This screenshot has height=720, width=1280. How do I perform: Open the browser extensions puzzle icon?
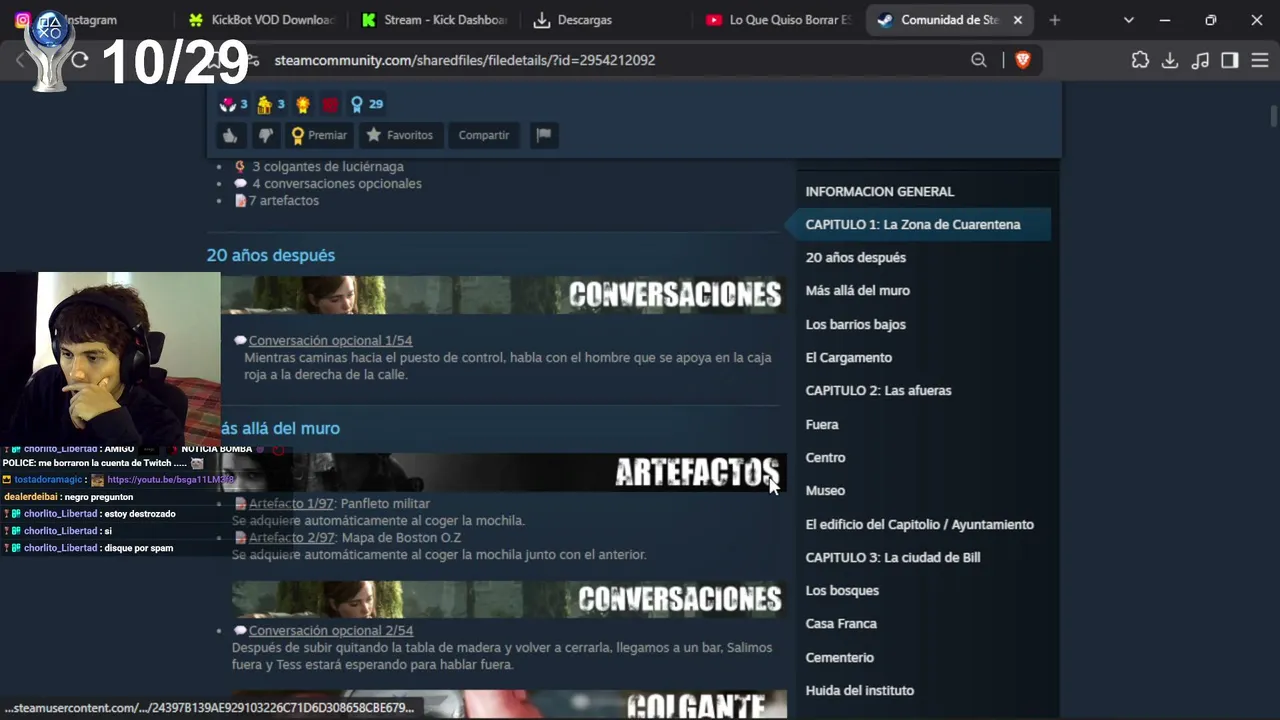tap(1140, 60)
